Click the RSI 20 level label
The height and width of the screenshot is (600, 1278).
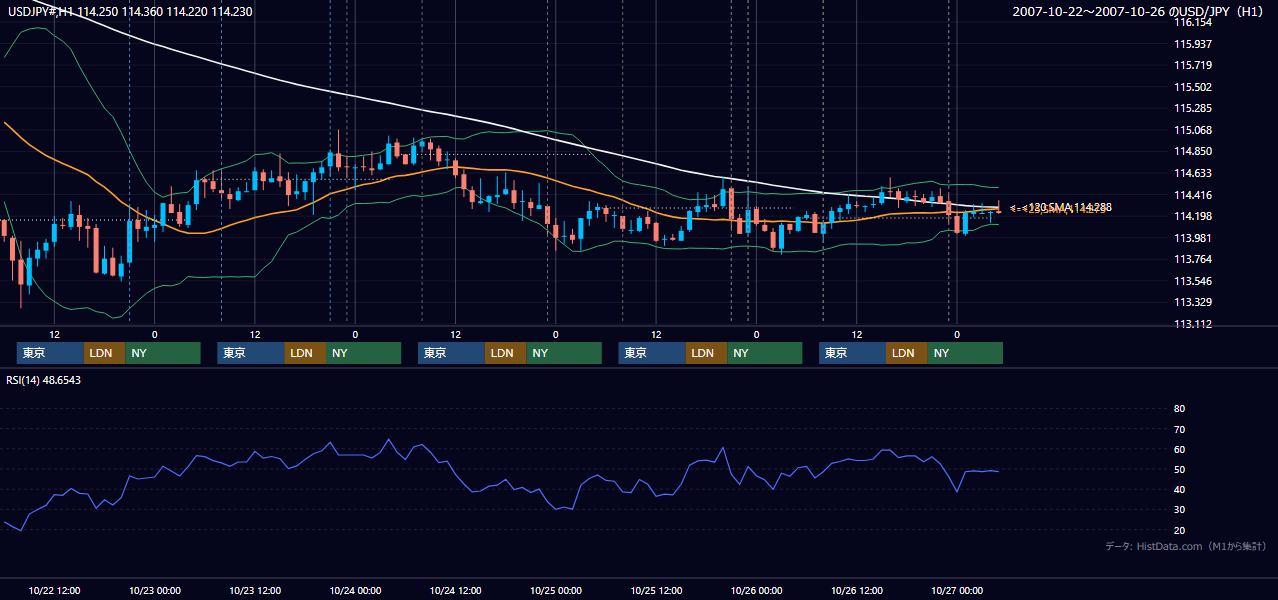[x=1179, y=530]
